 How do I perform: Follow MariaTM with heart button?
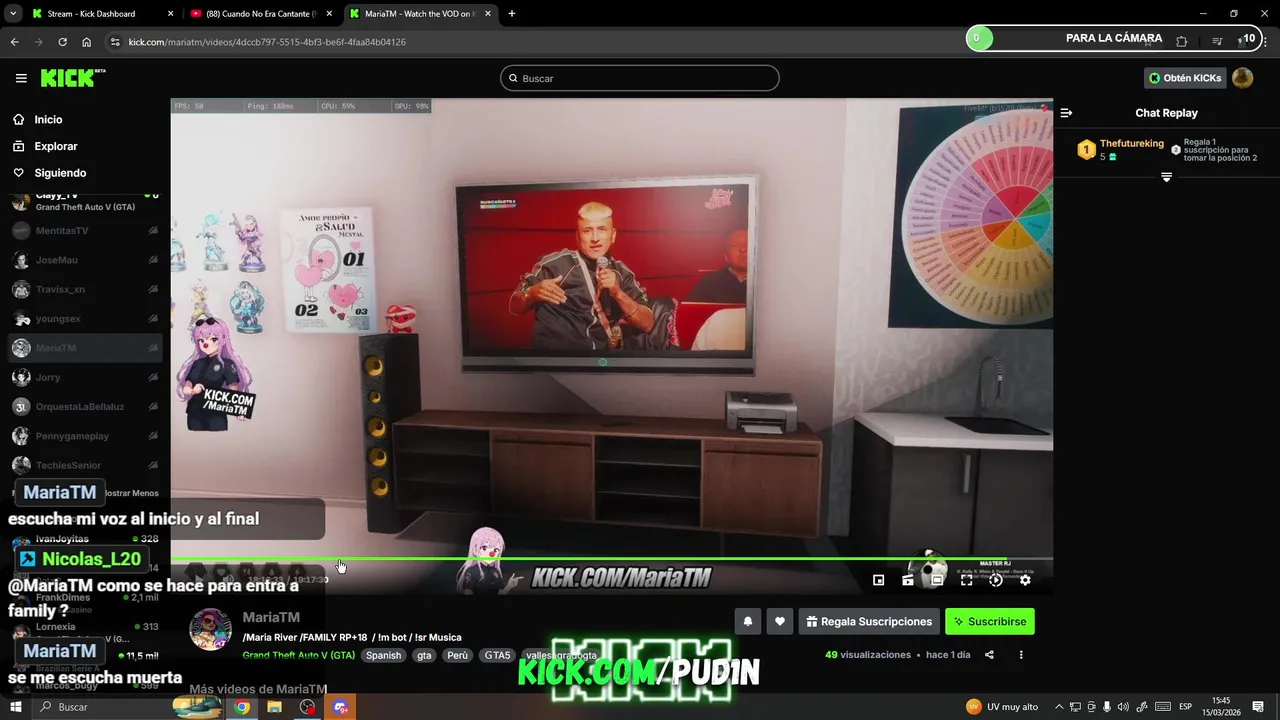pyautogui.click(x=780, y=621)
